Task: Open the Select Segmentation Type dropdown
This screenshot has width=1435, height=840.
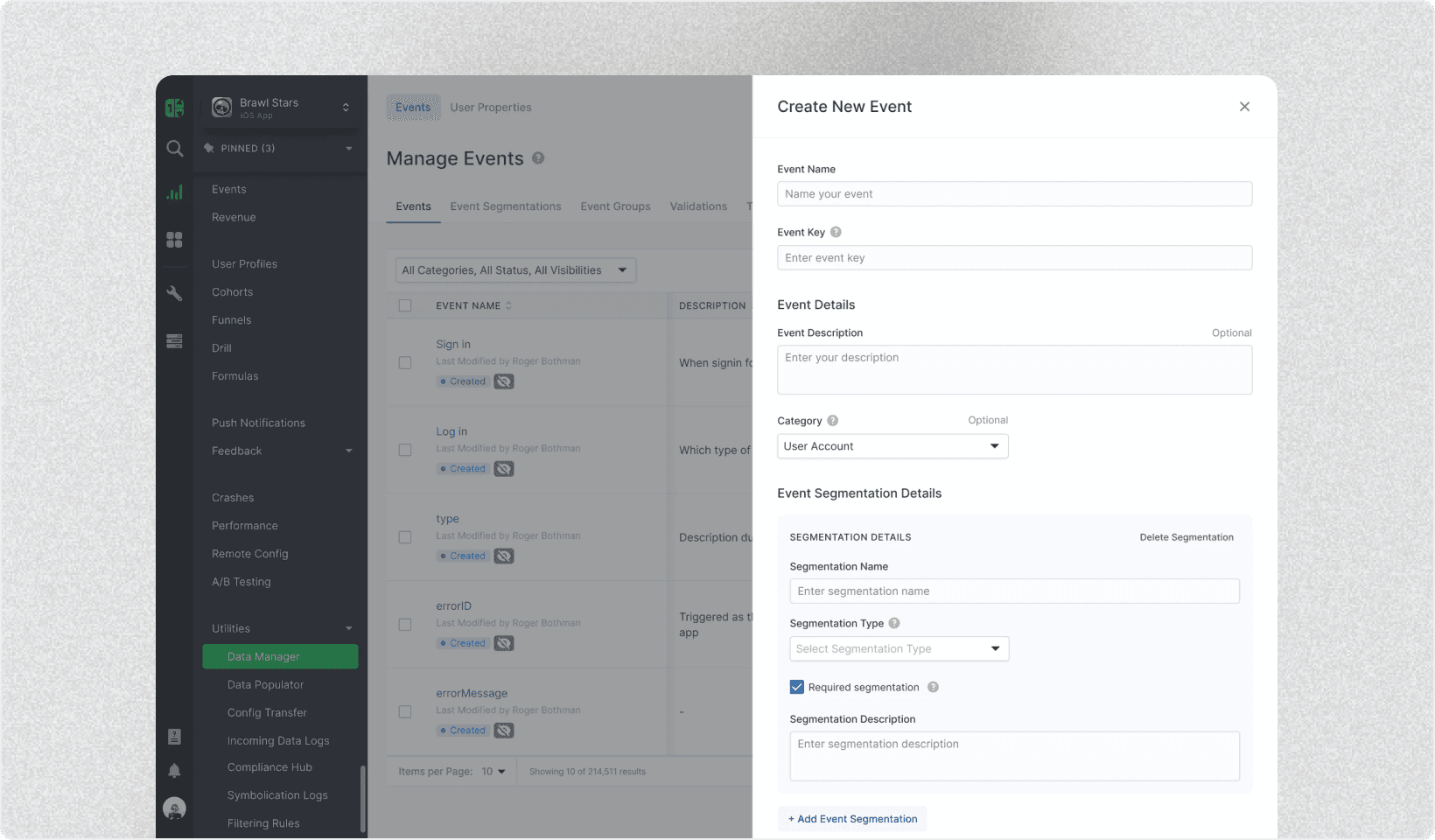Action: [x=899, y=649]
